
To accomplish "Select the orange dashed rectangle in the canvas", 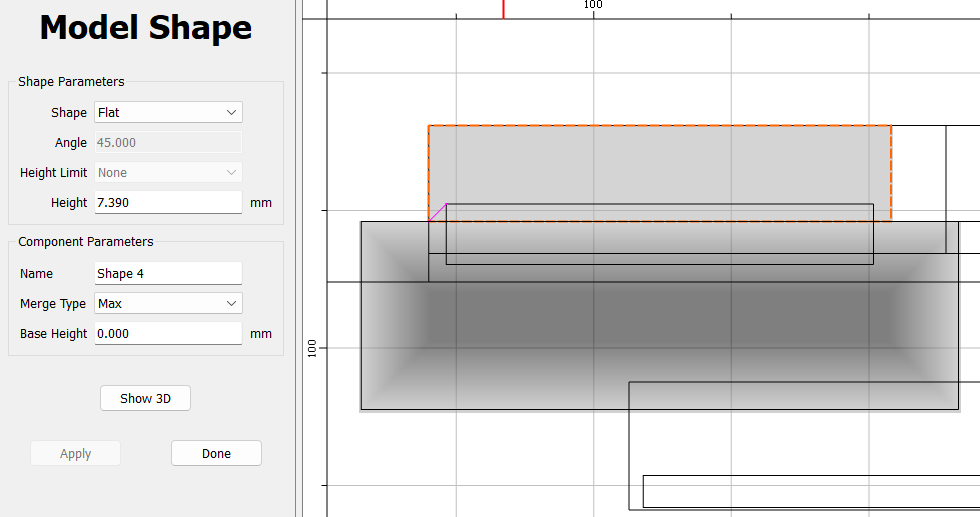I will (x=660, y=160).
